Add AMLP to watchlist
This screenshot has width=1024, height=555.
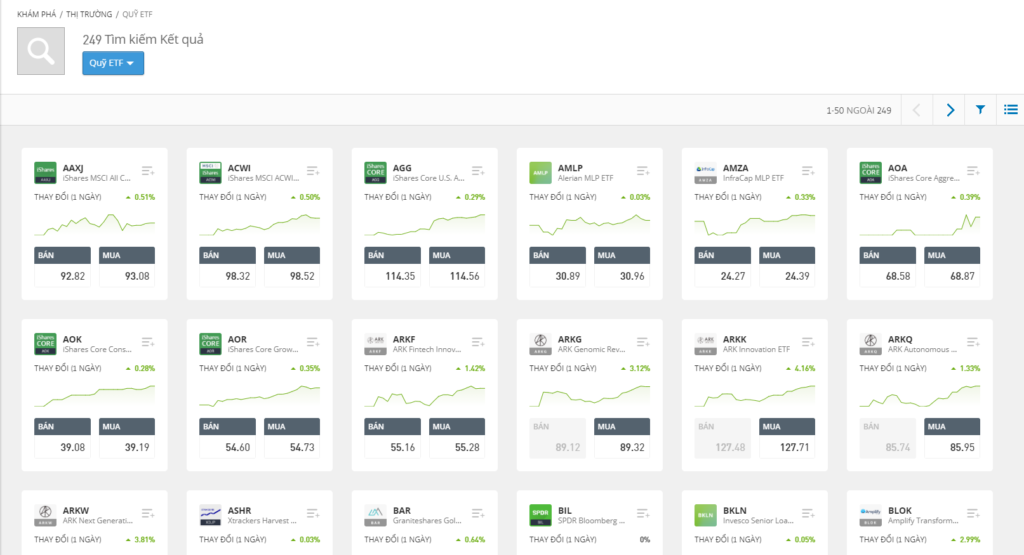pyautogui.click(x=643, y=171)
